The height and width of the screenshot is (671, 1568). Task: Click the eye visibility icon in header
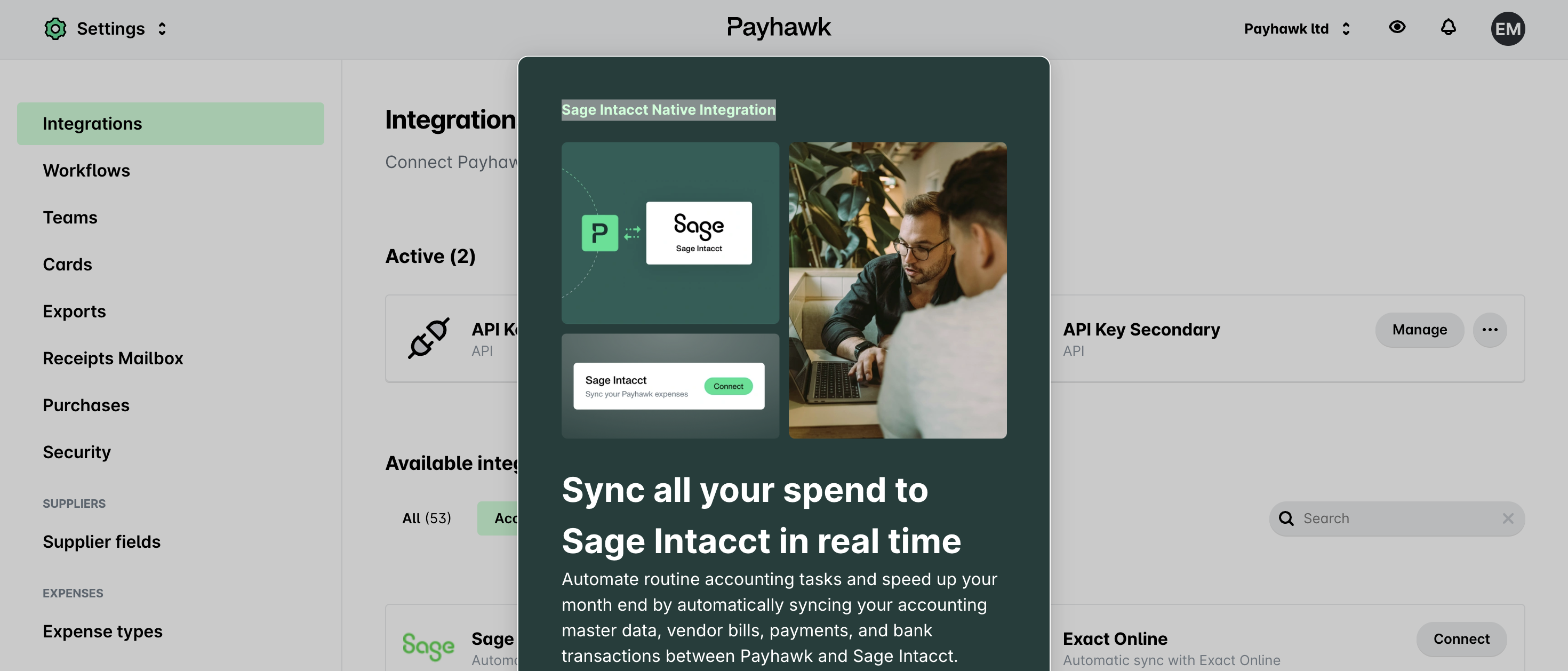(x=1397, y=27)
